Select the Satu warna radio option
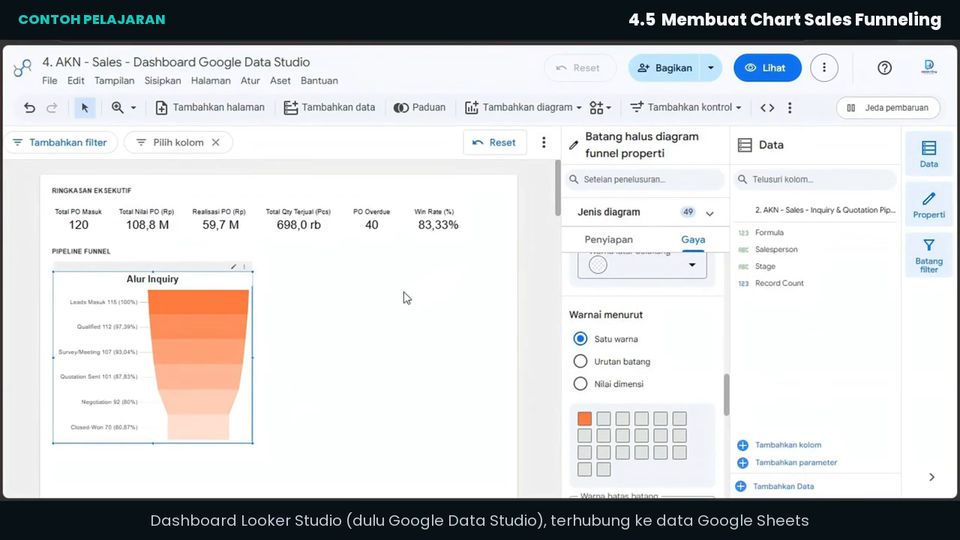The image size is (960, 540). [x=580, y=339]
